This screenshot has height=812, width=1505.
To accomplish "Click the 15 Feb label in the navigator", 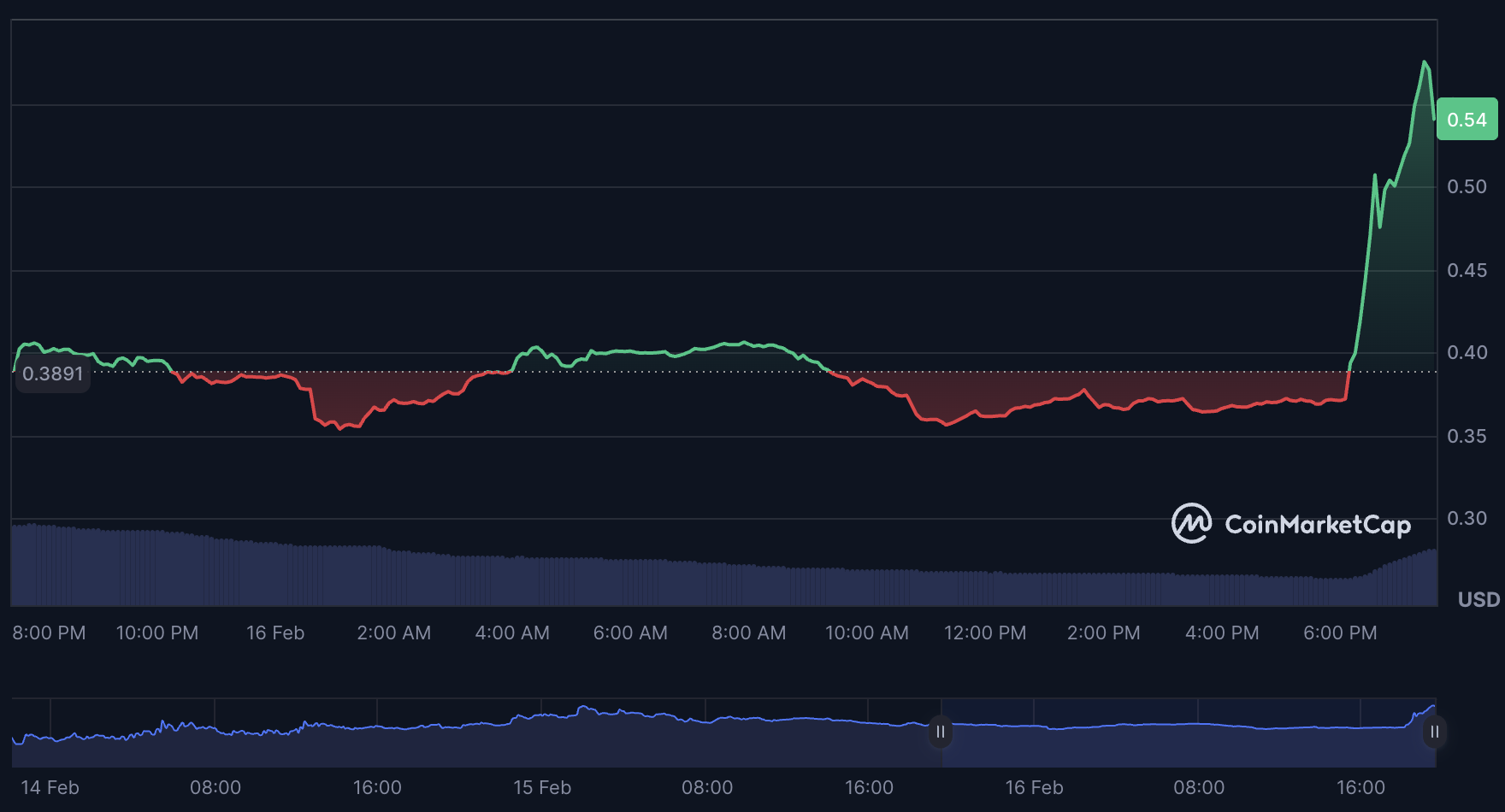I will (541, 787).
